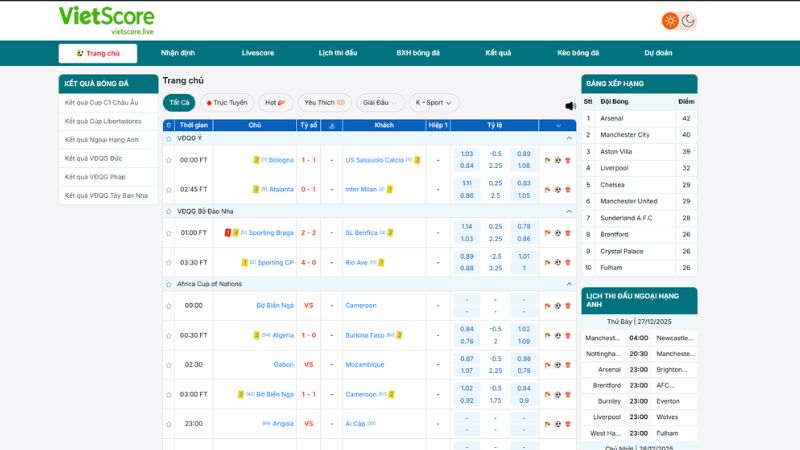Click soccer ball icon in Atalanta row
Screen dimensions: 800x450
tap(558, 190)
